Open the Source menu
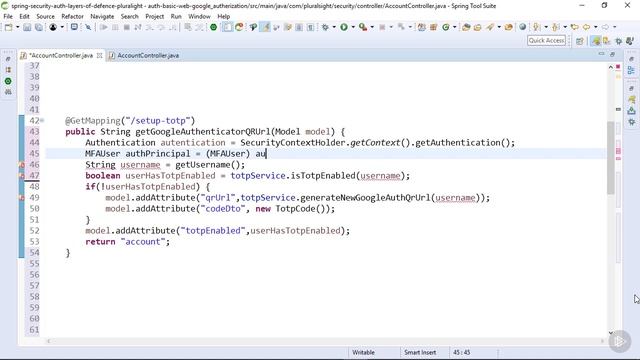 pos(45,16)
